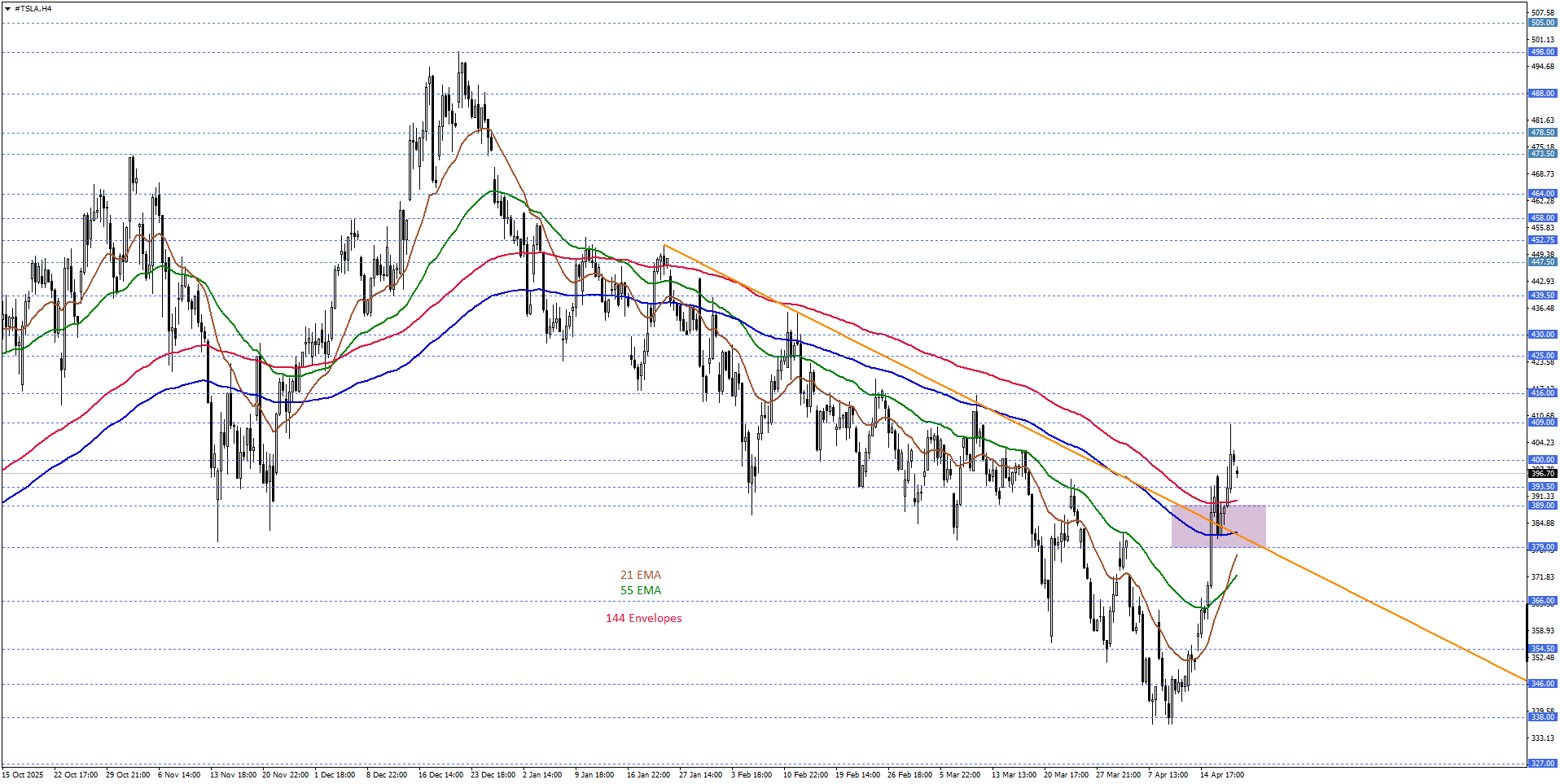Screen dimensions: 1560x784
Task: Click the "21 EMA" text label
Action: tap(640, 575)
